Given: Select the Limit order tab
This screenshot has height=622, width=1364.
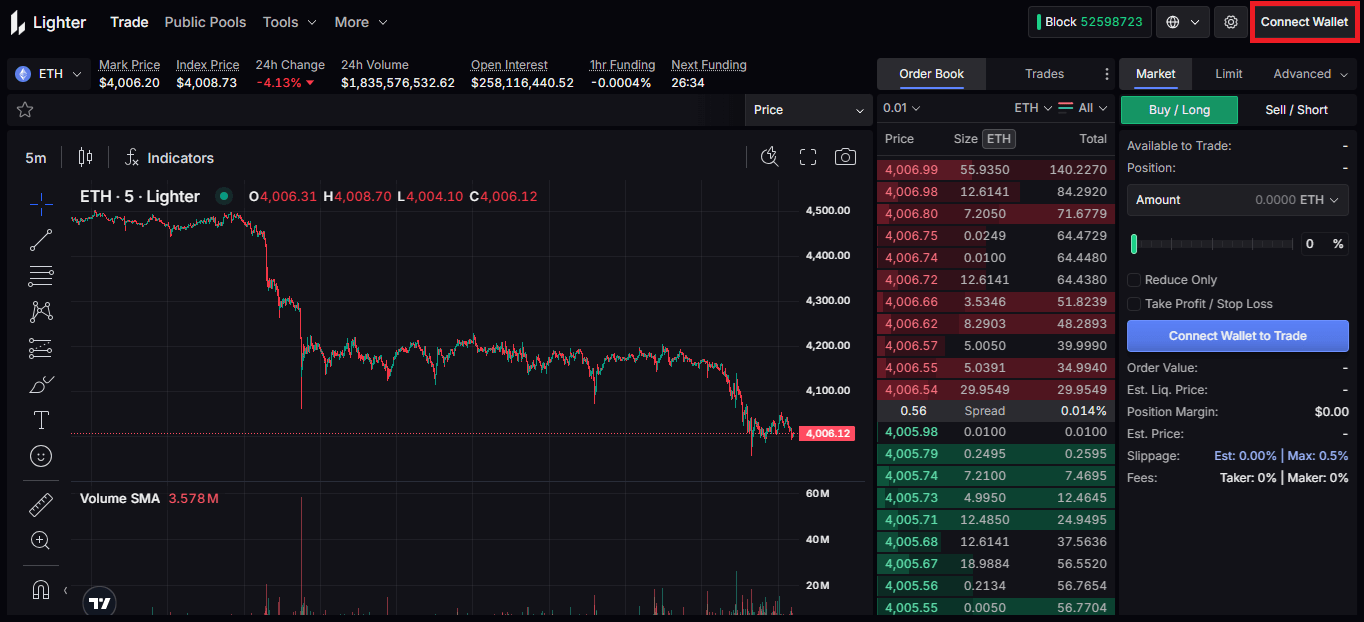Looking at the screenshot, I should tap(1228, 74).
